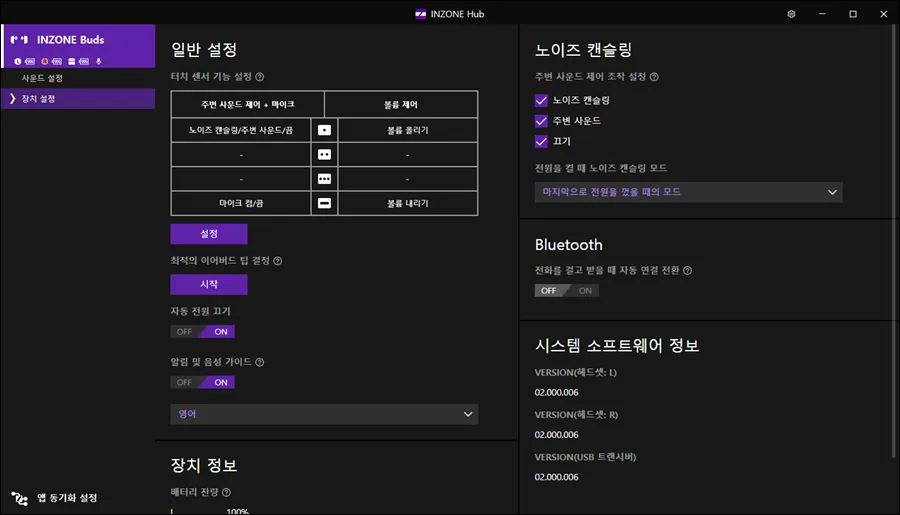The width and height of the screenshot is (900, 515).
Task: Select 사운드 설정 in the sidebar
Action: point(78,78)
